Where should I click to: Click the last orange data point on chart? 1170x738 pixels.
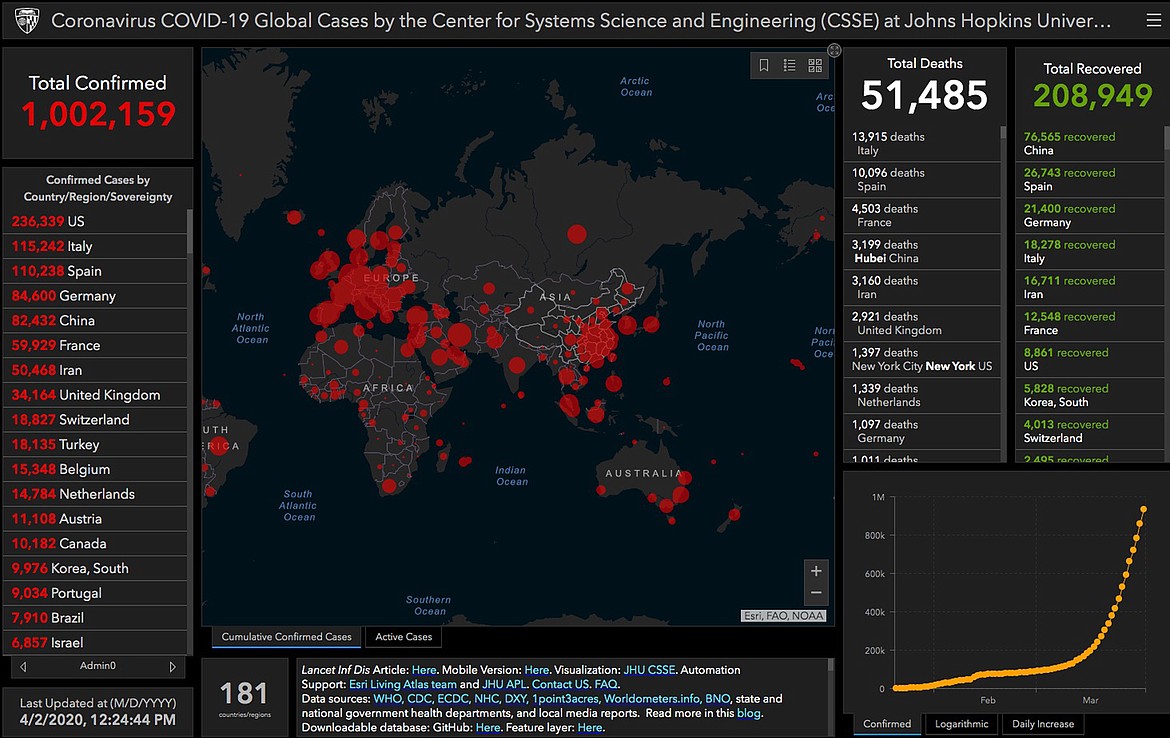click(x=1143, y=510)
